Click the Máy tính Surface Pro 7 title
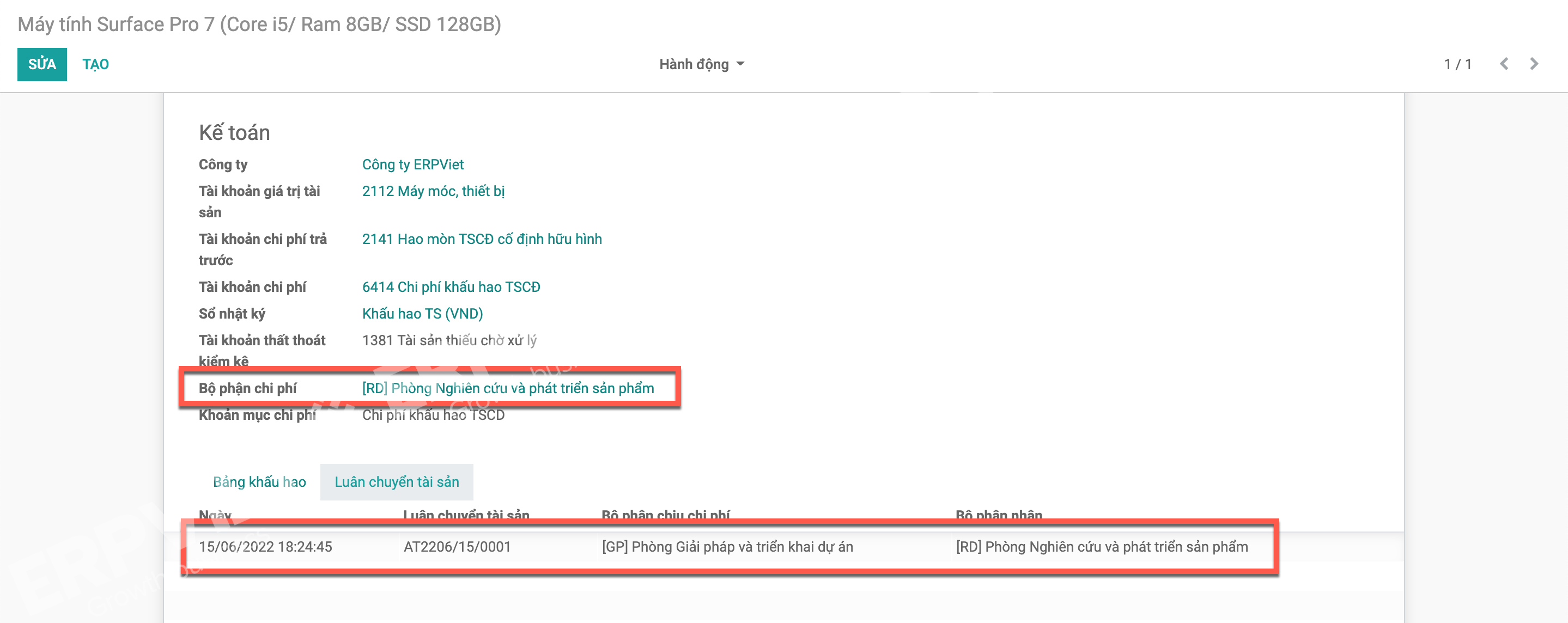 [259, 25]
